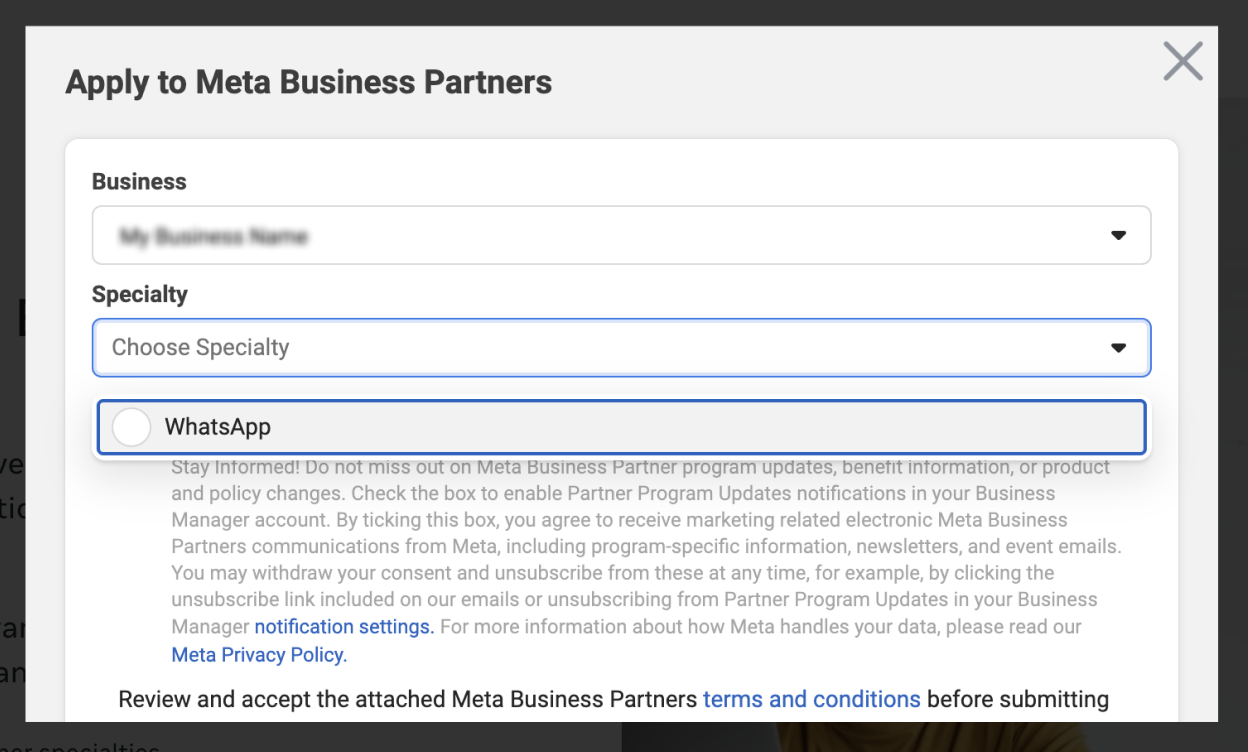
Task: Open the Meta Privacy Policy link
Action: (259, 655)
